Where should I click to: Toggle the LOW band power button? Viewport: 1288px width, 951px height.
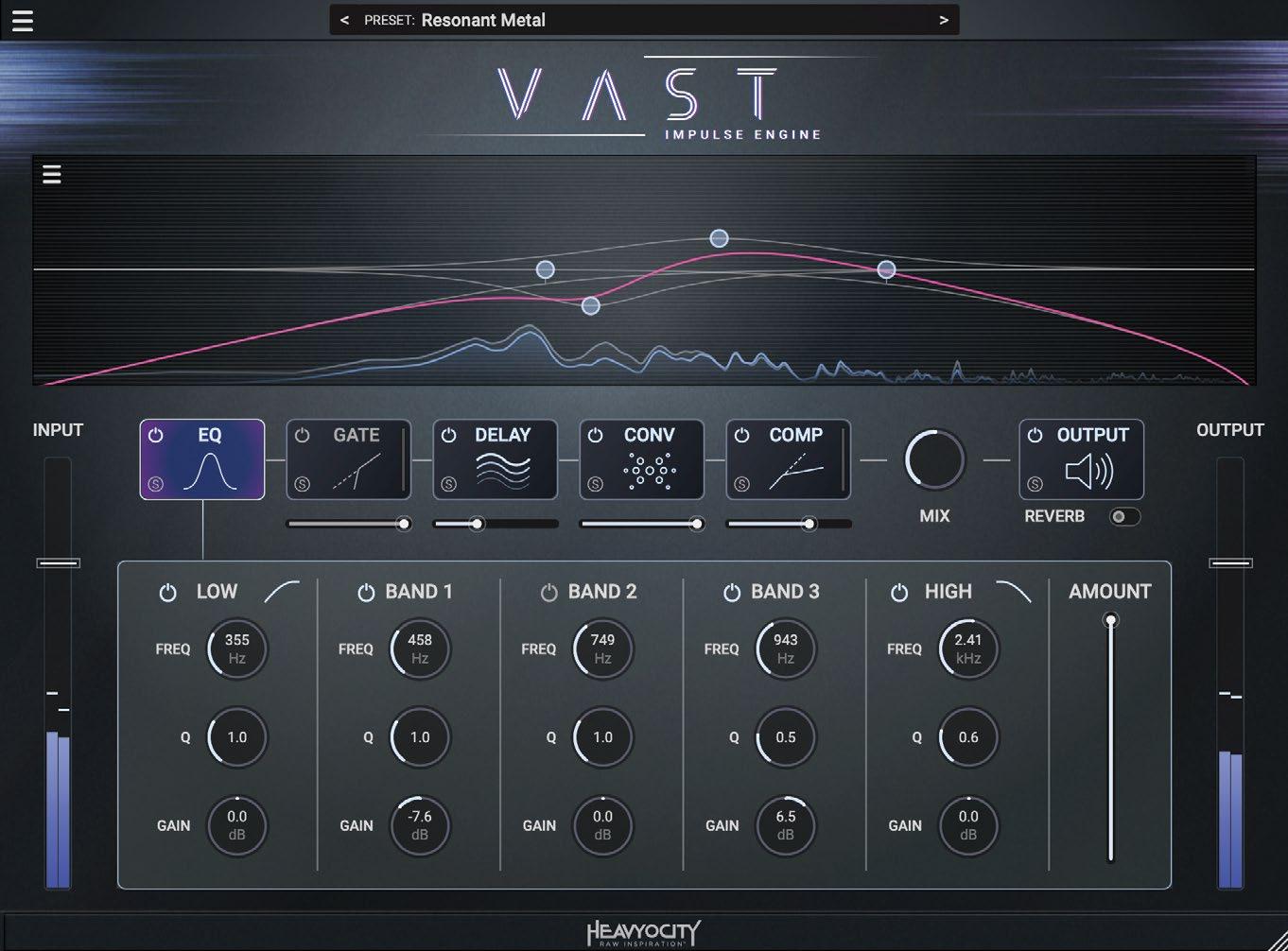click(167, 593)
